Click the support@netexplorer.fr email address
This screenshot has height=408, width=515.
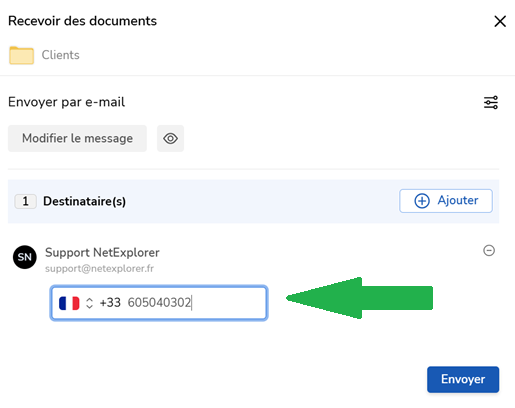tap(99, 269)
